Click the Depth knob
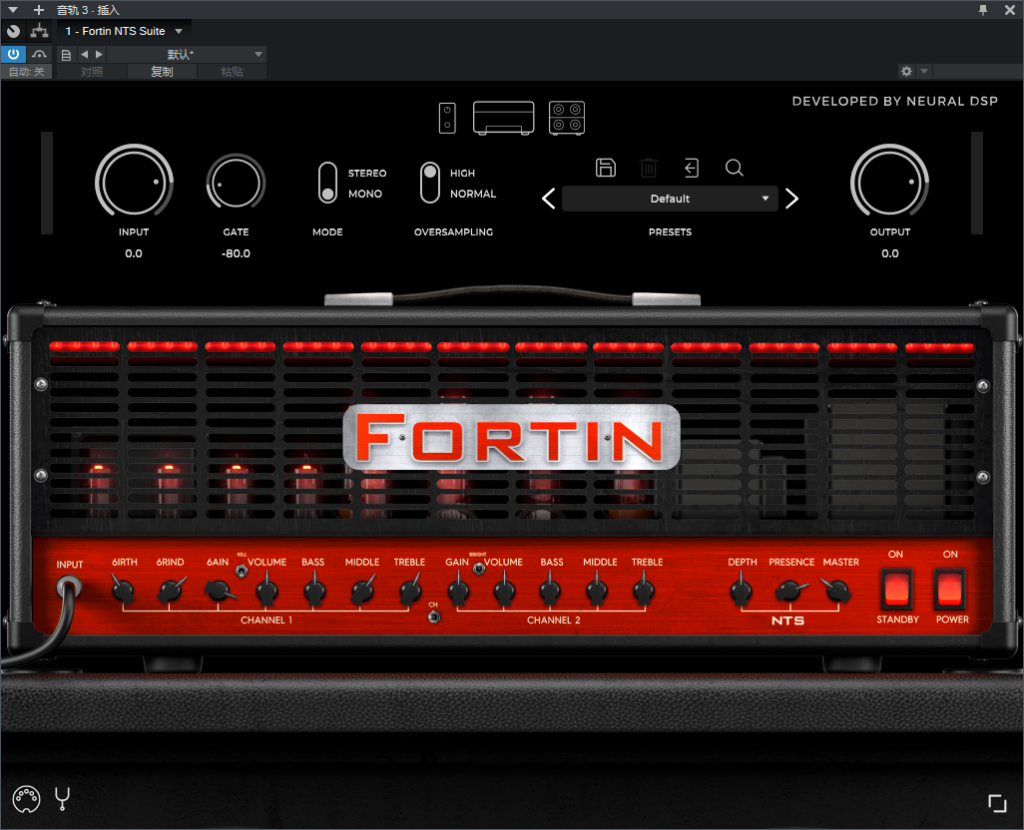The image size is (1024, 830). pyautogui.click(x=741, y=591)
